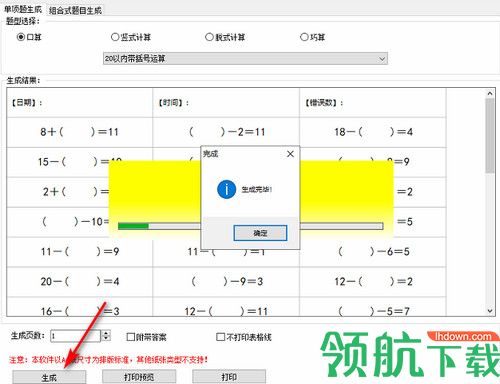The width and height of the screenshot is (500, 384).
Task: Click the results scrollbar up arrow
Action: pos(490,94)
